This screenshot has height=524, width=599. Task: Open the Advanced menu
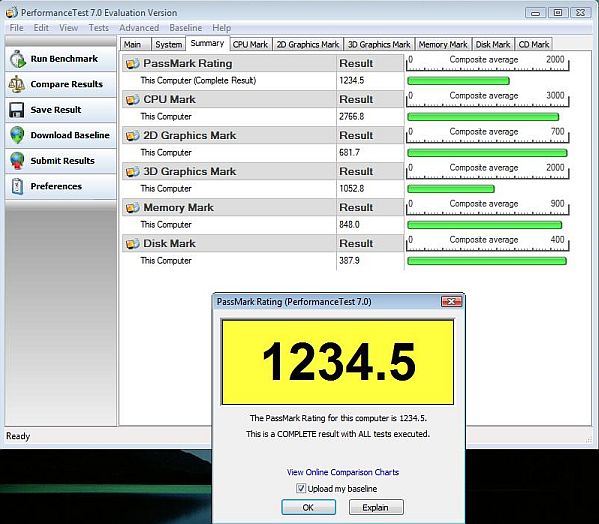tap(139, 28)
